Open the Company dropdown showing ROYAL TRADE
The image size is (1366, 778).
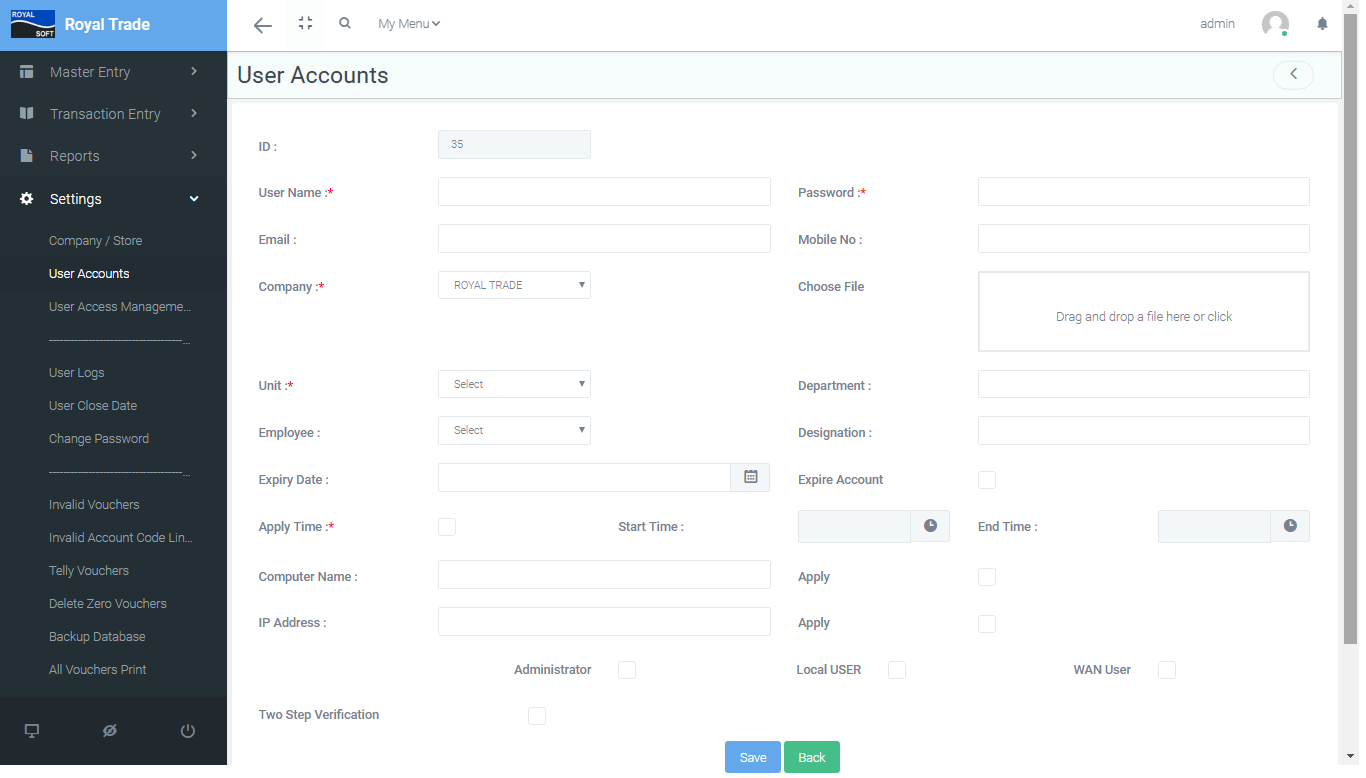514,285
